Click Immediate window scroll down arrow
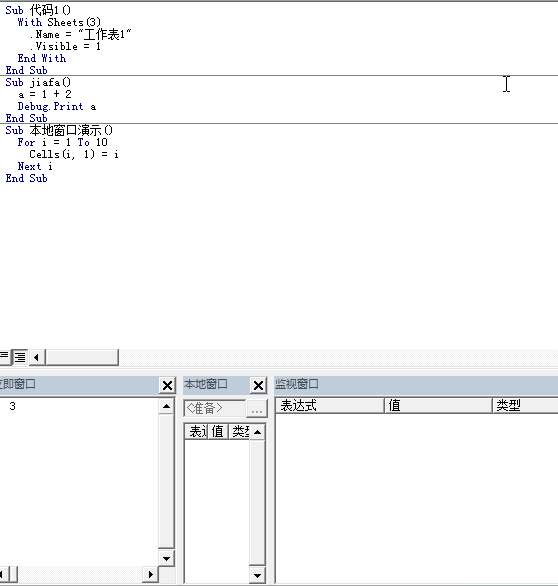The image size is (558, 586). tap(166, 559)
